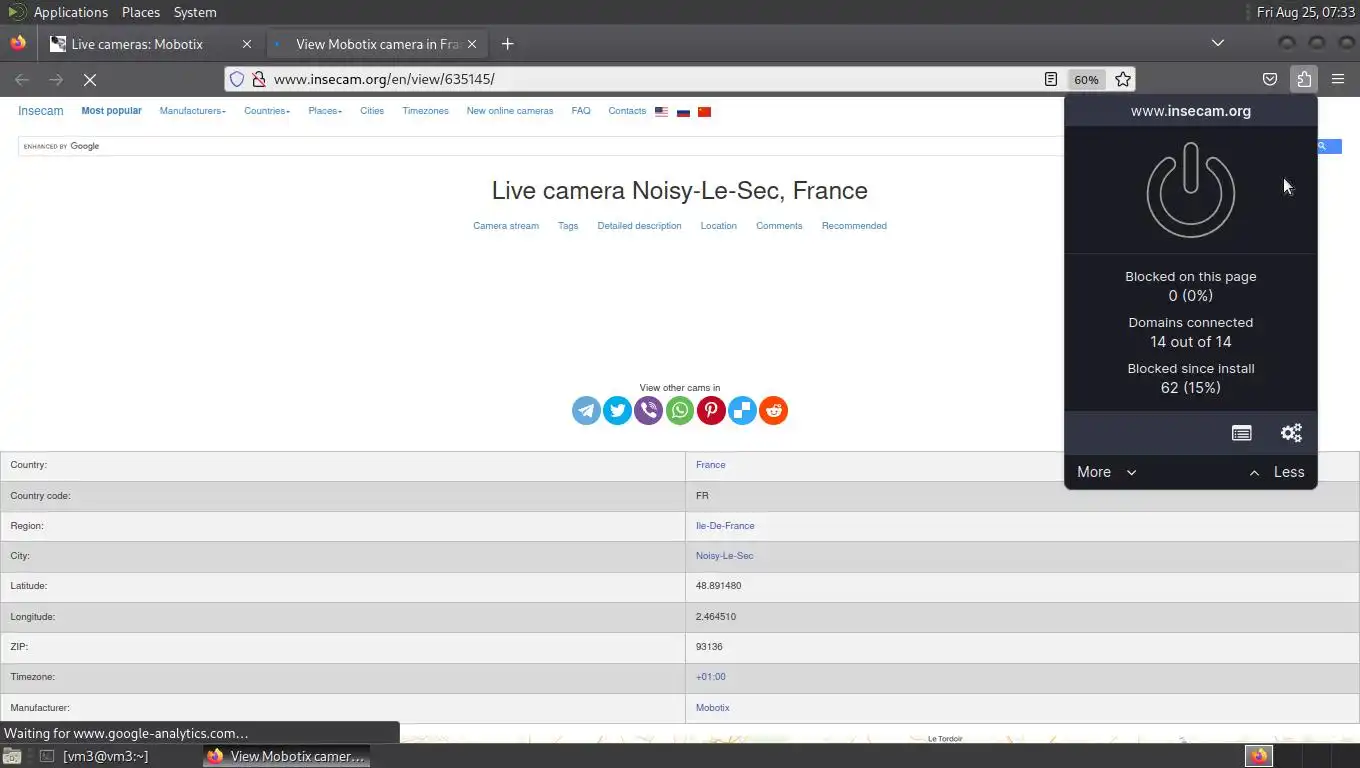Open Pocket save icon
Image resolution: width=1360 pixels, height=768 pixels.
[x=1270, y=79]
